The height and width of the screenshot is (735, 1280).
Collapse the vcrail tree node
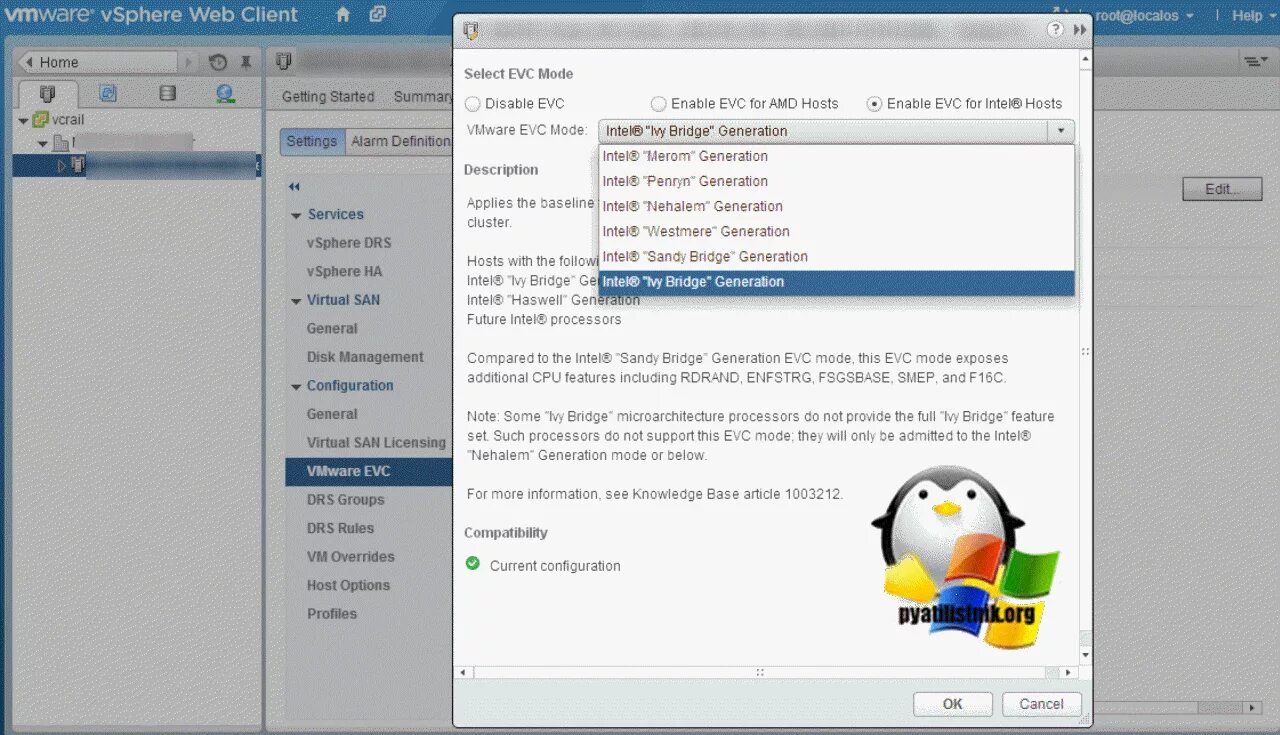[23, 120]
